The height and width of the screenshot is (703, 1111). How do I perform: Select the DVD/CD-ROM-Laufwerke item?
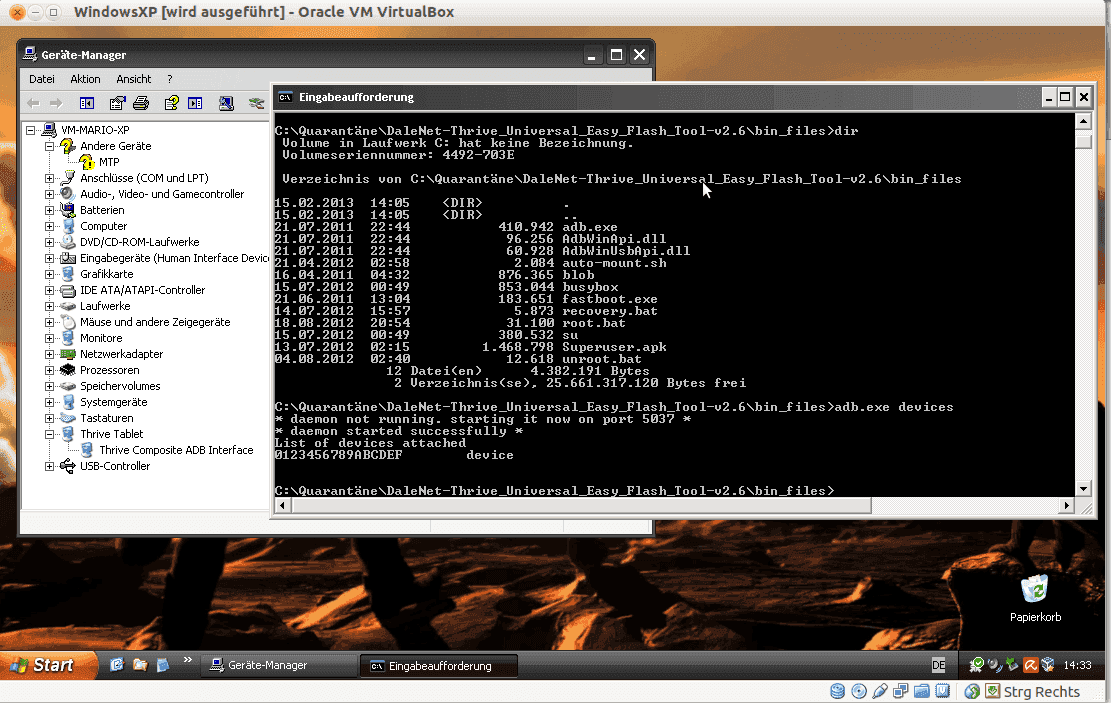click(140, 242)
